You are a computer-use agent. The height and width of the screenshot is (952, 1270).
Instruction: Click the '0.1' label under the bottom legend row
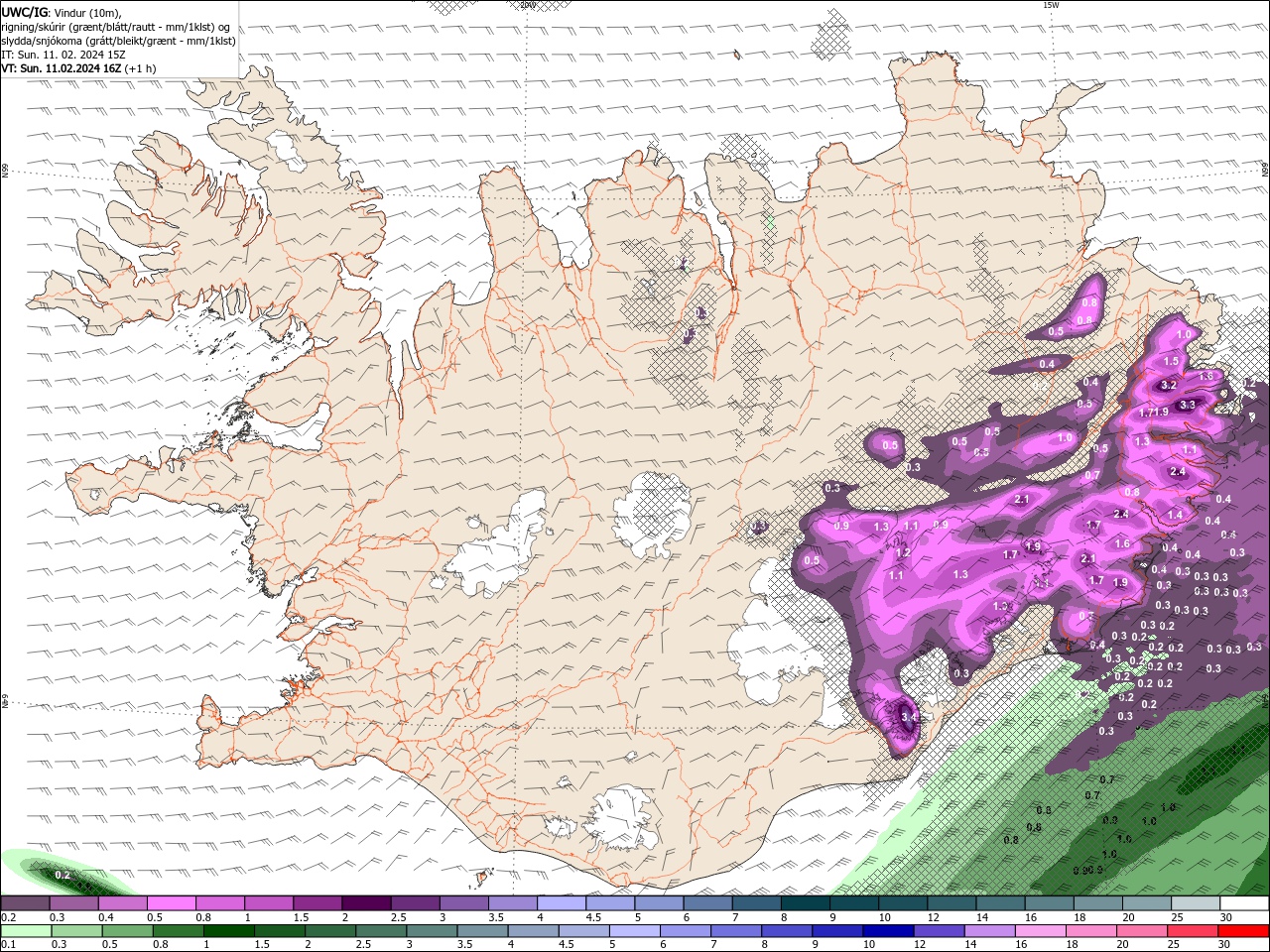coord(8,945)
